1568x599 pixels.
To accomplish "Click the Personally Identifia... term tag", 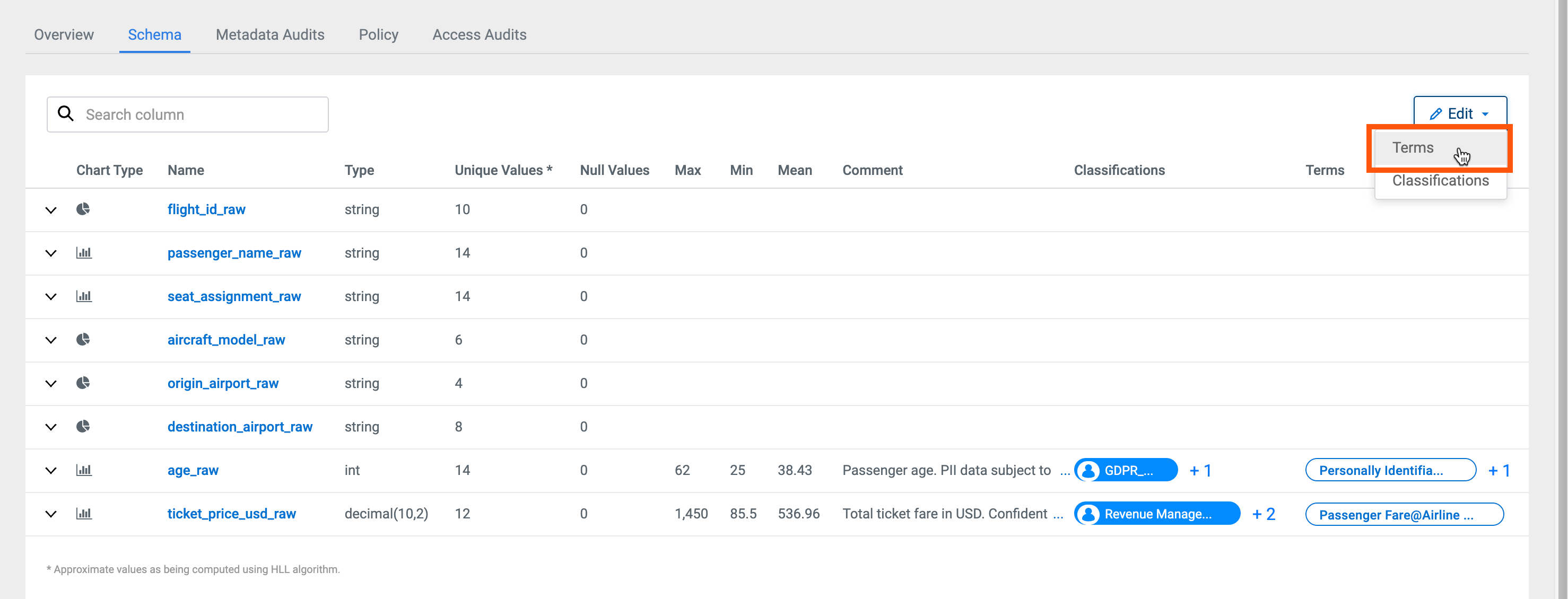I will (x=1390, y=470).
